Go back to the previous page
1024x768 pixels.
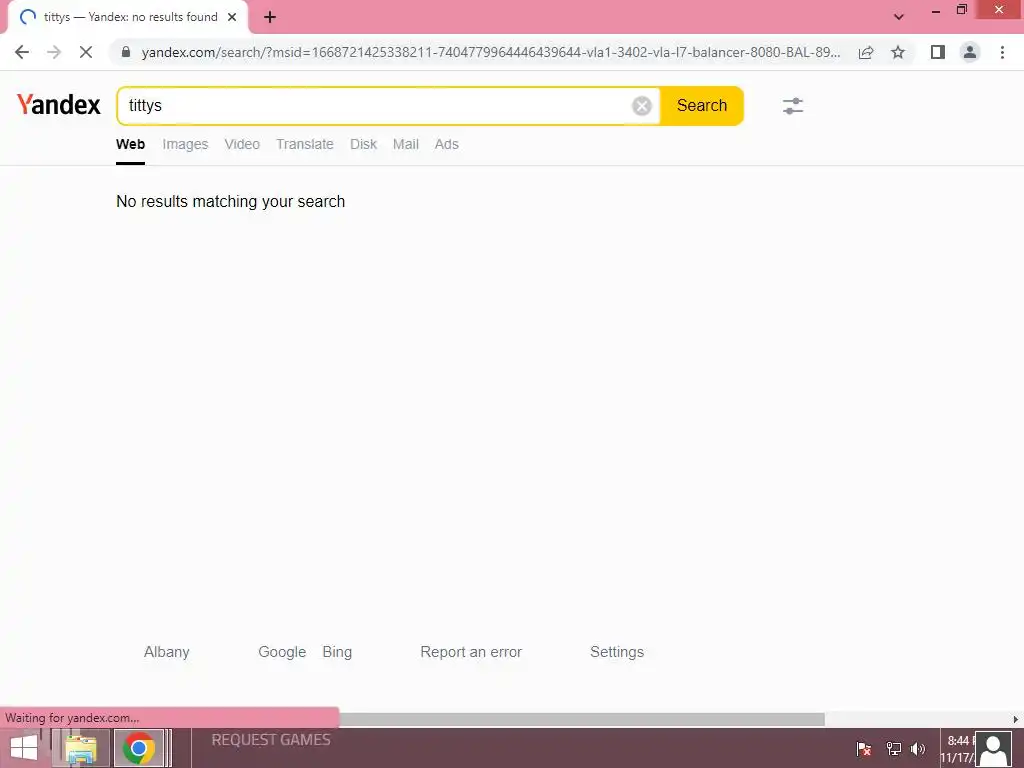[x=22, y=52]
